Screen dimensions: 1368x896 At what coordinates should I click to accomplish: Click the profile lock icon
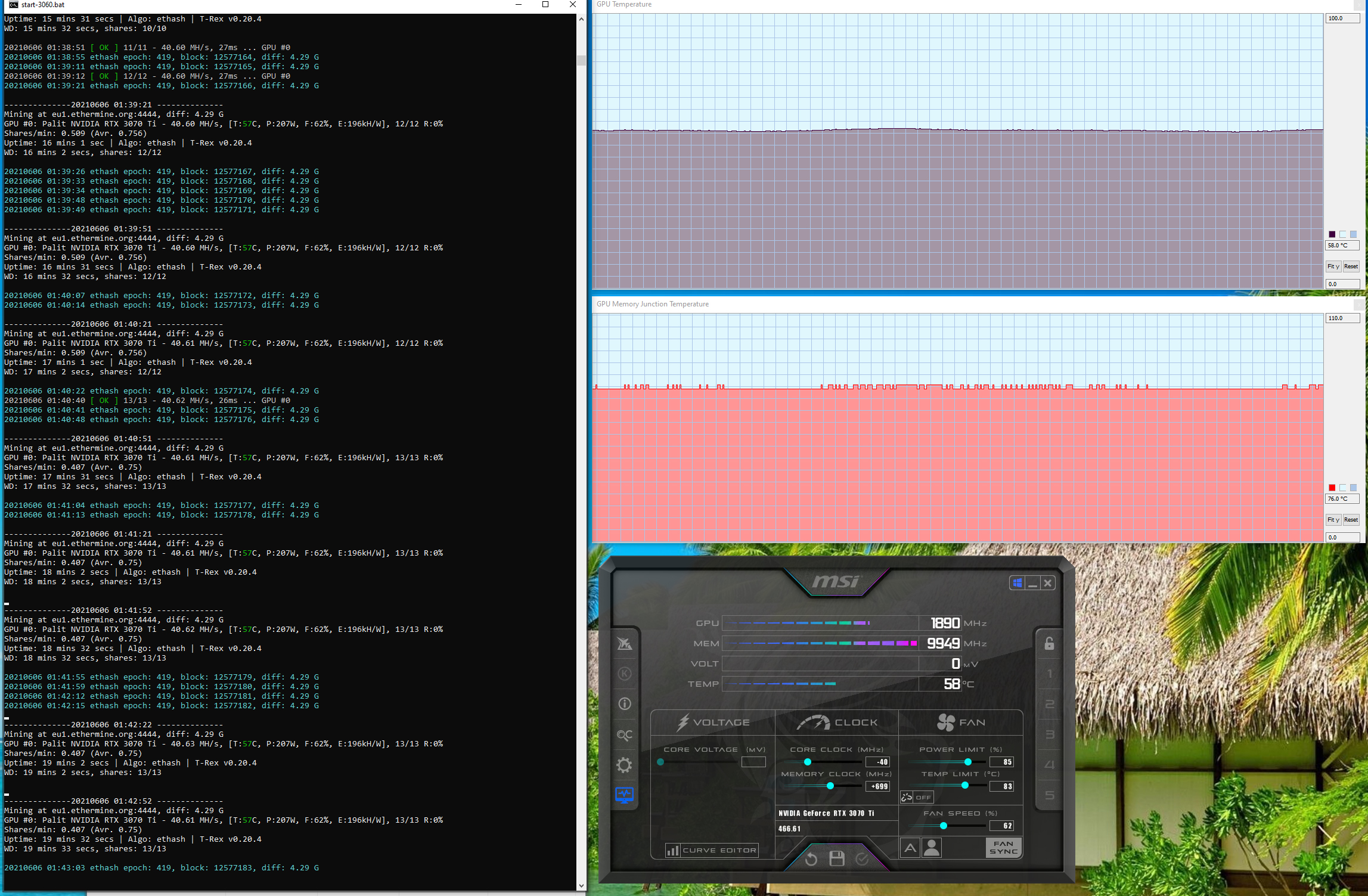(1049, 643)
